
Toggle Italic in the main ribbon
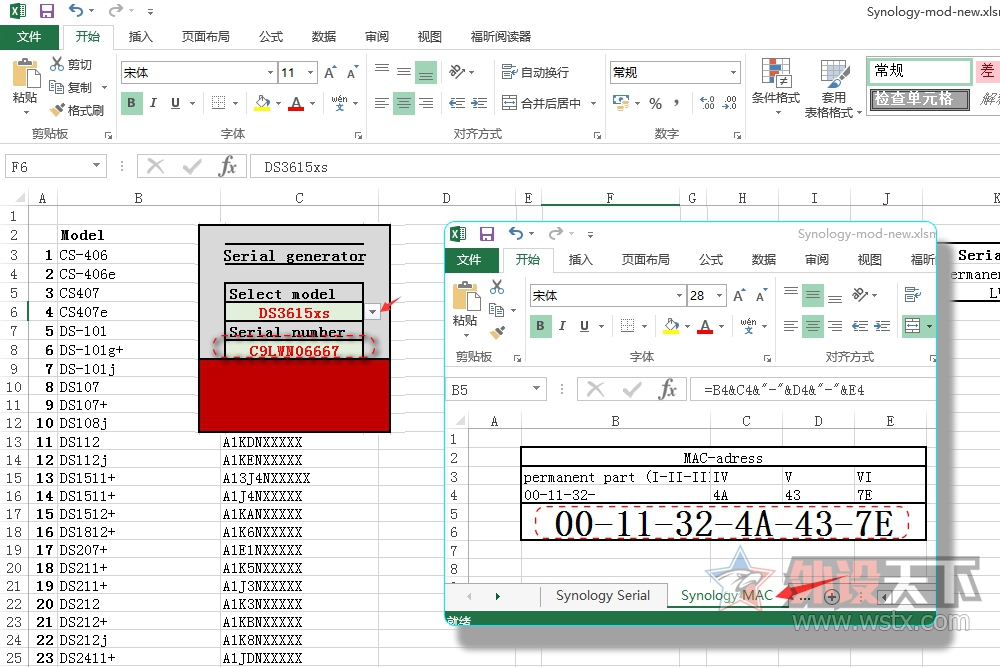153,103
